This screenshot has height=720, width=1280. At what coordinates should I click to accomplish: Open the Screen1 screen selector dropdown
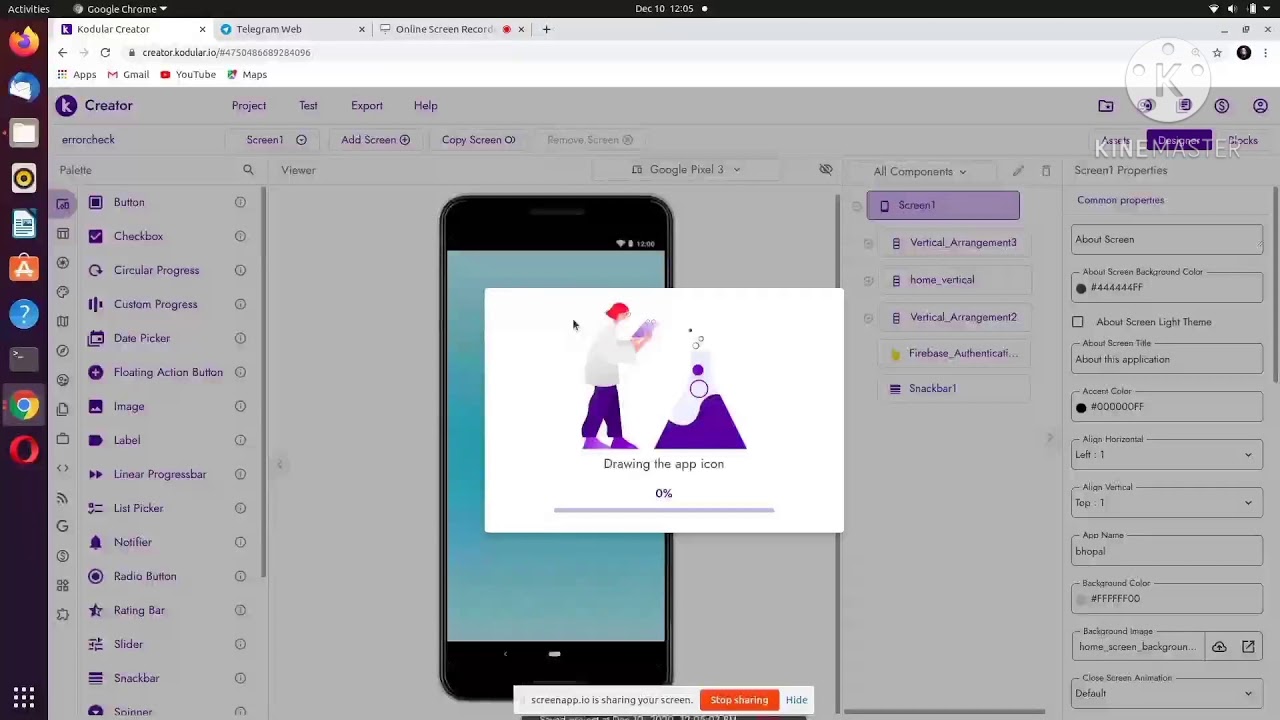tap(276, 140)
